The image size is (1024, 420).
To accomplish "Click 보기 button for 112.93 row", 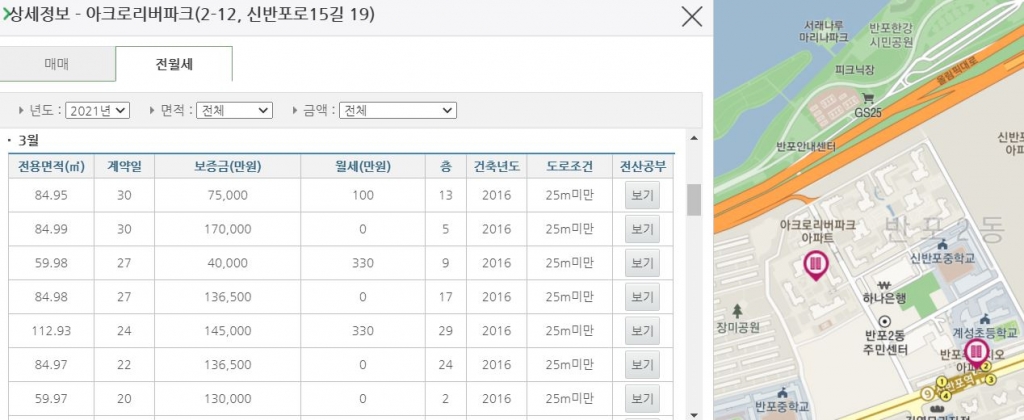I will tap(642, 331).
